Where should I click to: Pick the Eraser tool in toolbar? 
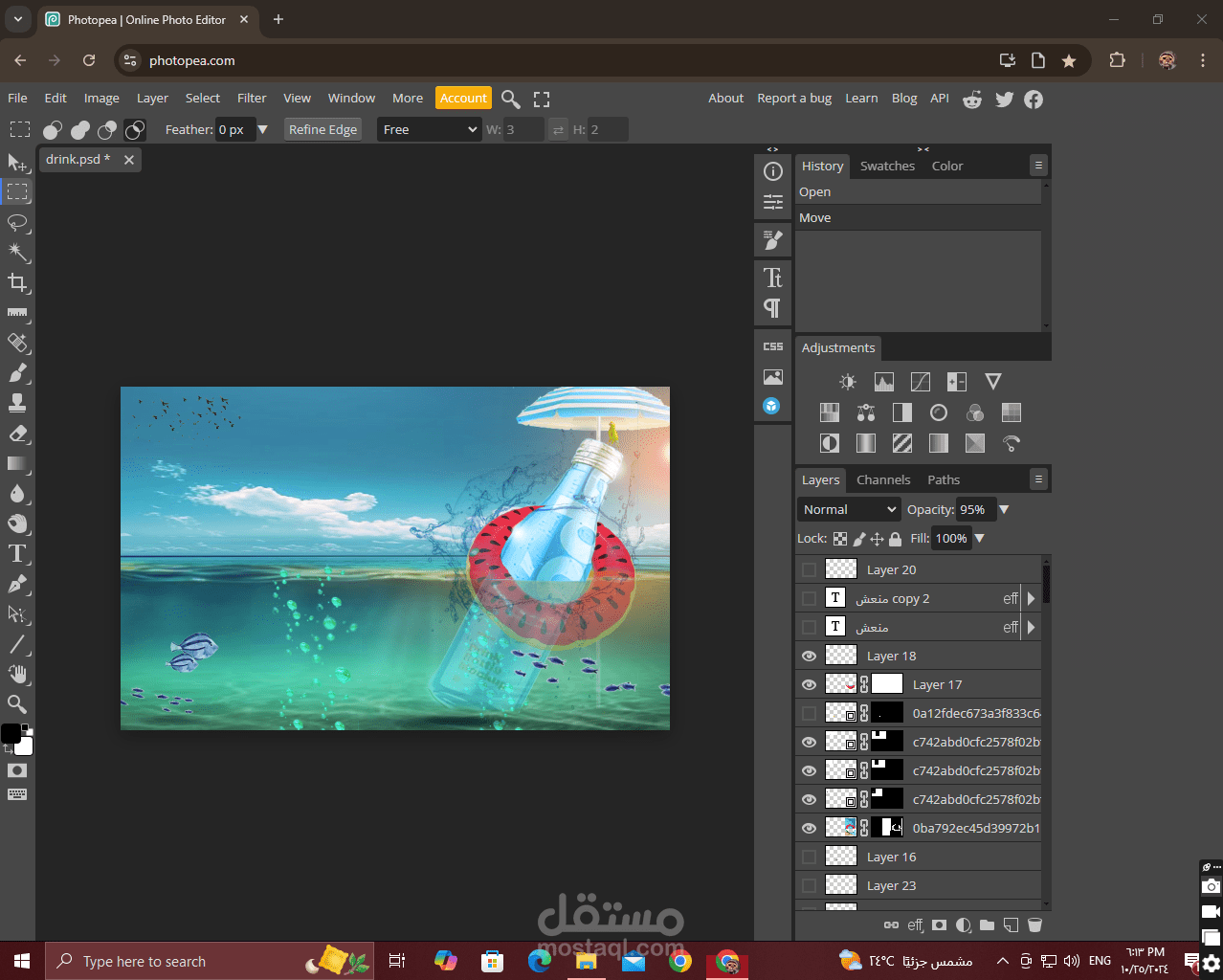point(17,434)
